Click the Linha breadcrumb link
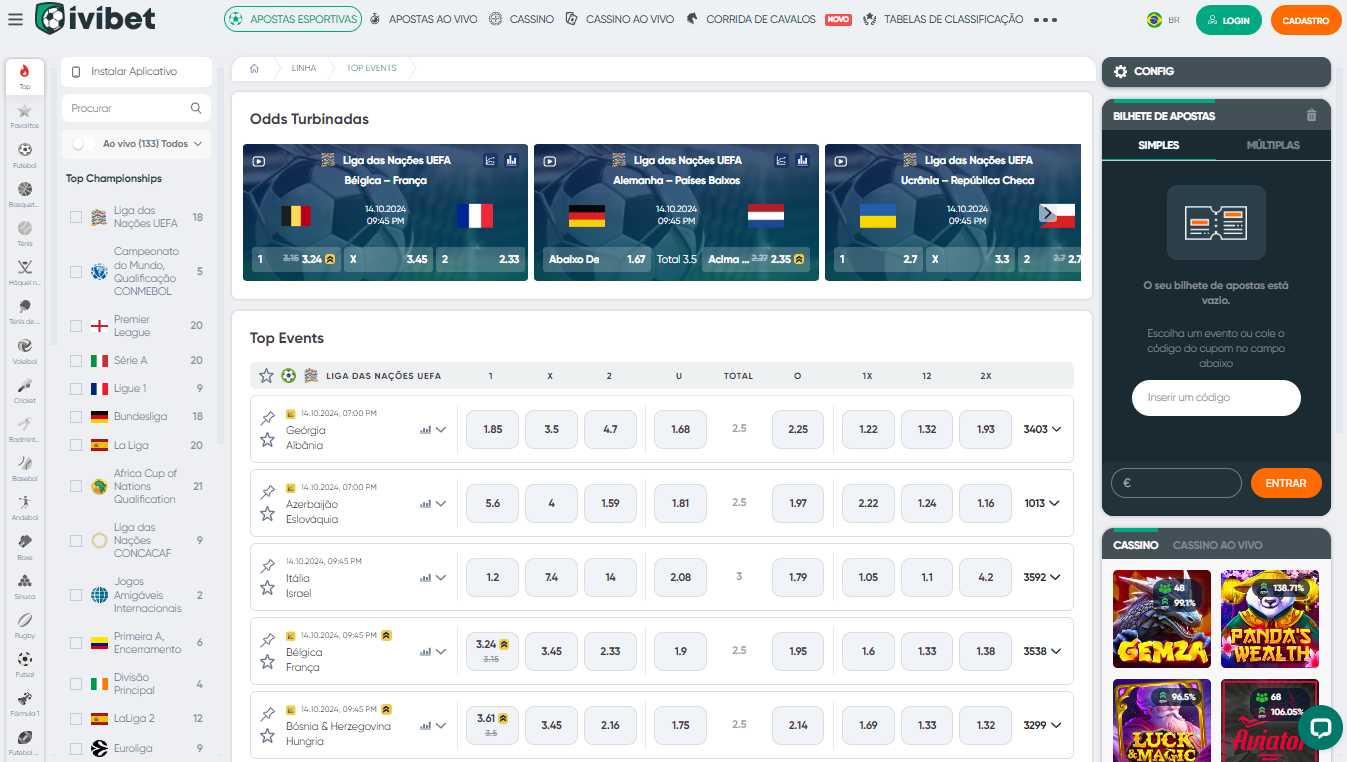Viewport: 1347px width, 762px height. point(304,68)
